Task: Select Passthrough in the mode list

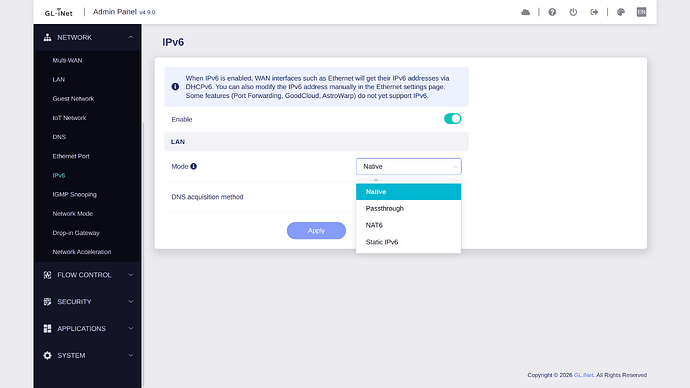Action: pos(408,209)
